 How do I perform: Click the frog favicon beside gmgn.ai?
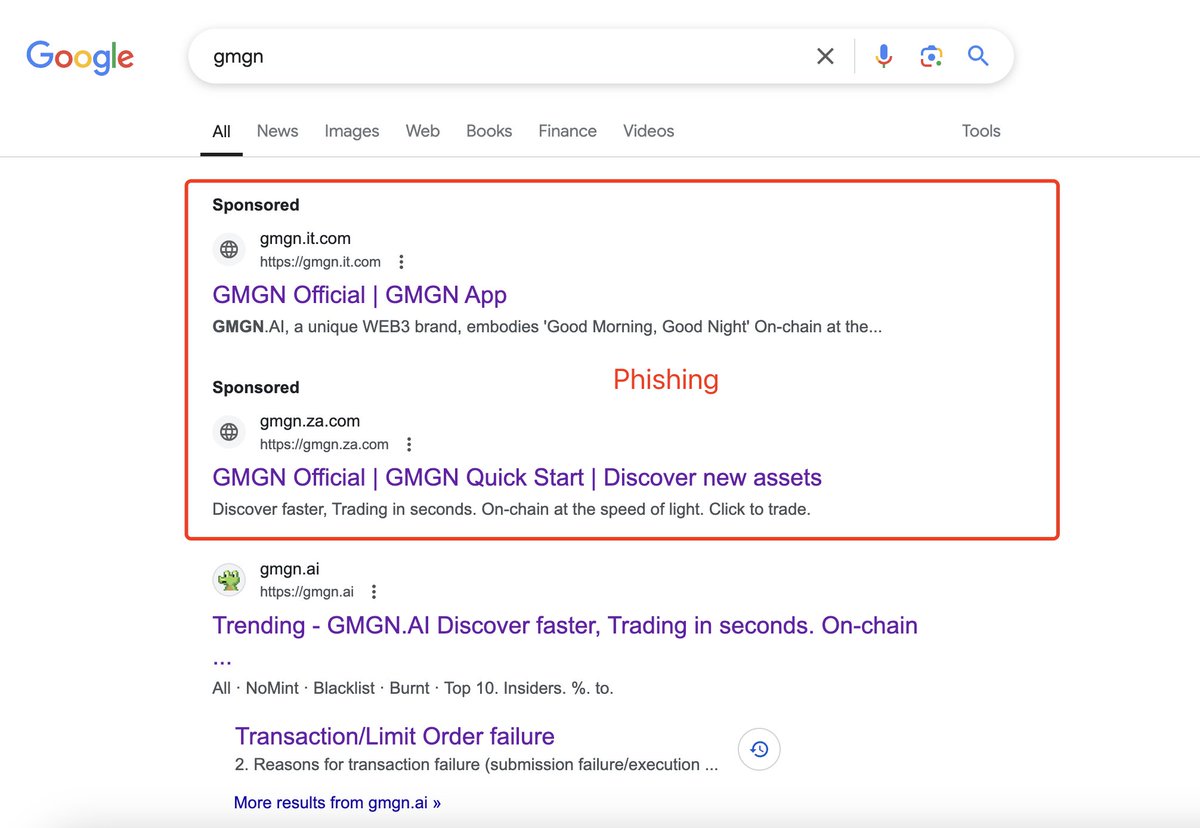(229, 580)
